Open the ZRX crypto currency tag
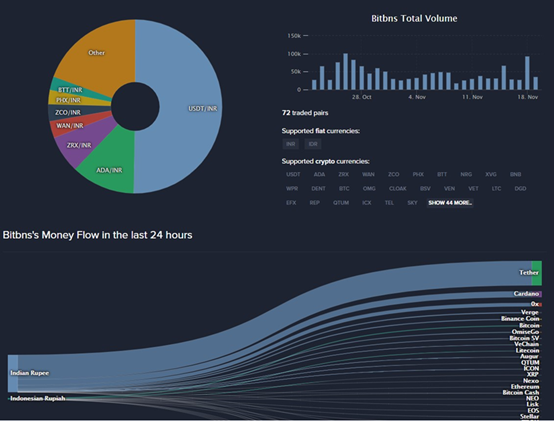This screenshot has height=421, width=554. click(x=343, y=174)
